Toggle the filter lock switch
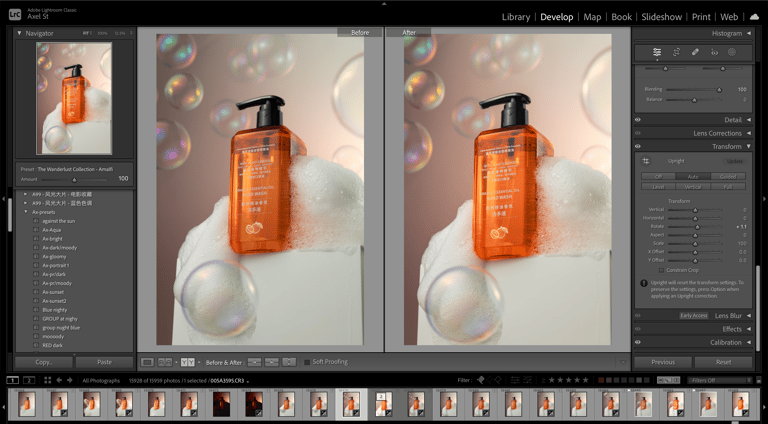This screenshot has width=768, height=424. pyautogui.click(x=759, y=380)
